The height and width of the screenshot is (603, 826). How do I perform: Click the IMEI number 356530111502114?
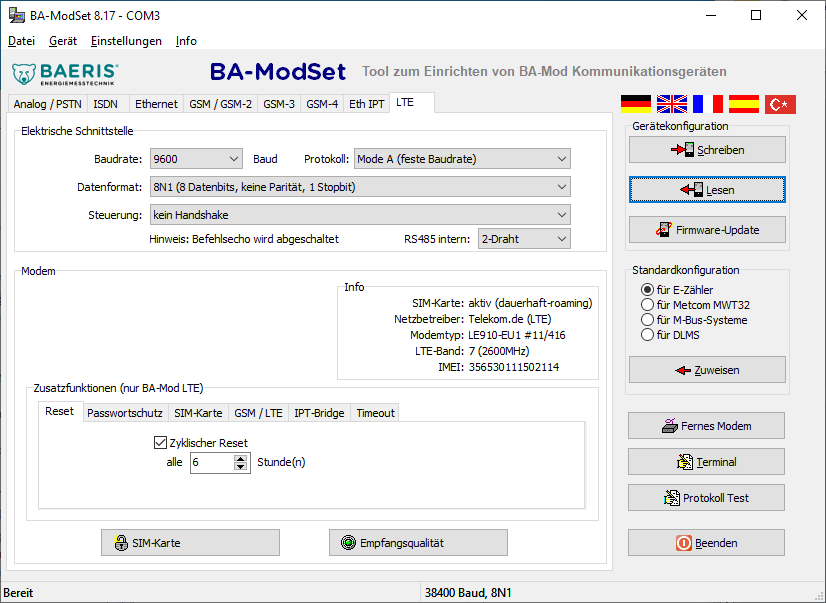pyautogui.click(x=514, y=367)
